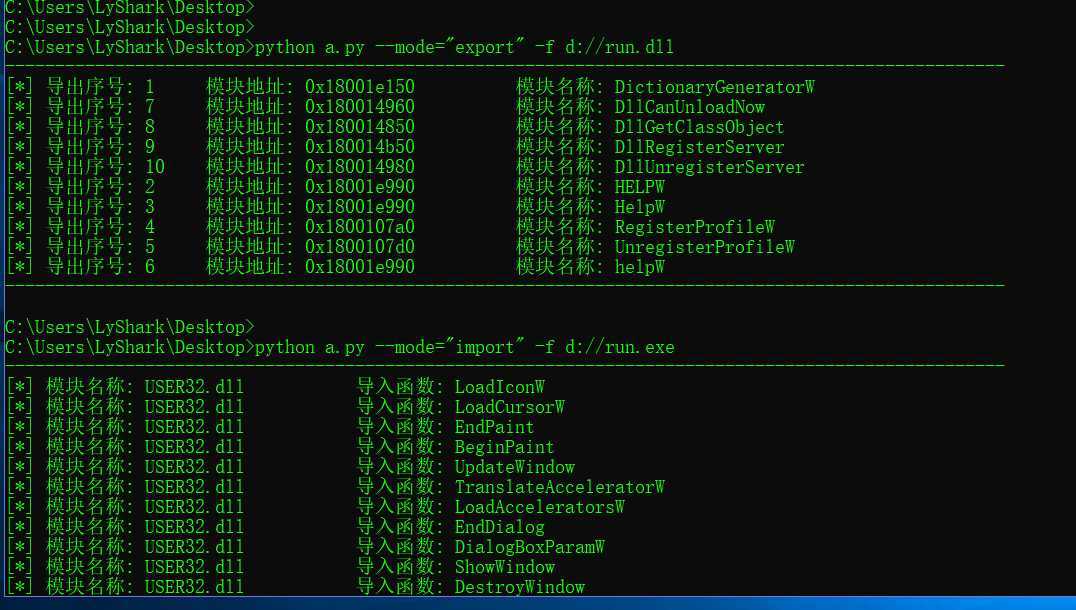Click the uppercase HELPW export name
Image resolution: width=1076 pixels, height=610 pixels.
pos(639,187)
